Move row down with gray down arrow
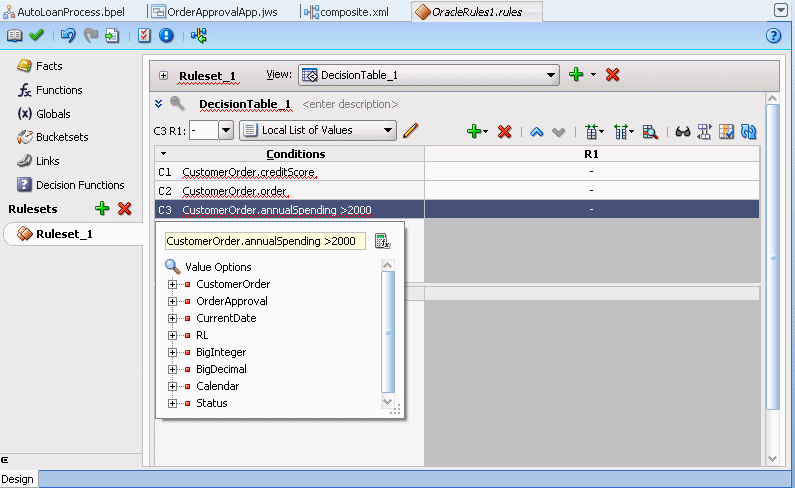 point(558,132)
